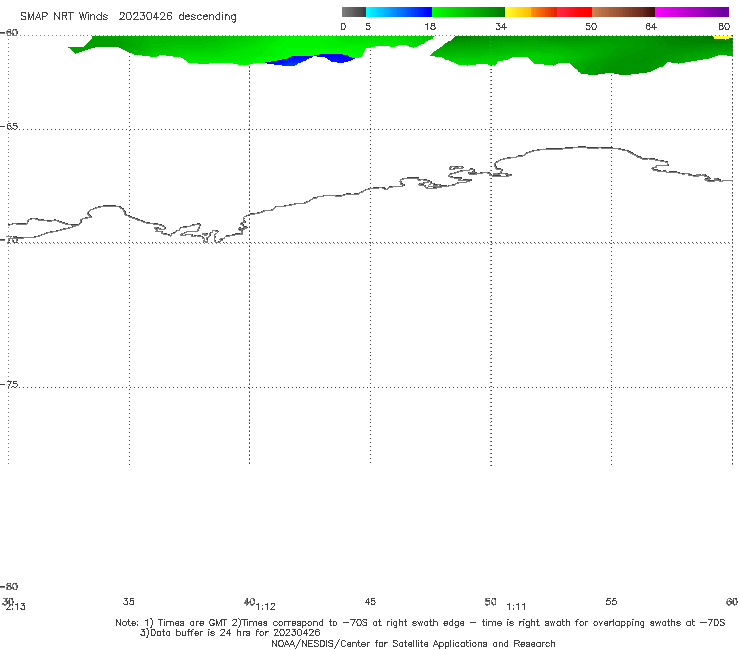740x650 pixels.
Task: Click the longitude axis label '60' at bottom right
Action: coord(732,601)
